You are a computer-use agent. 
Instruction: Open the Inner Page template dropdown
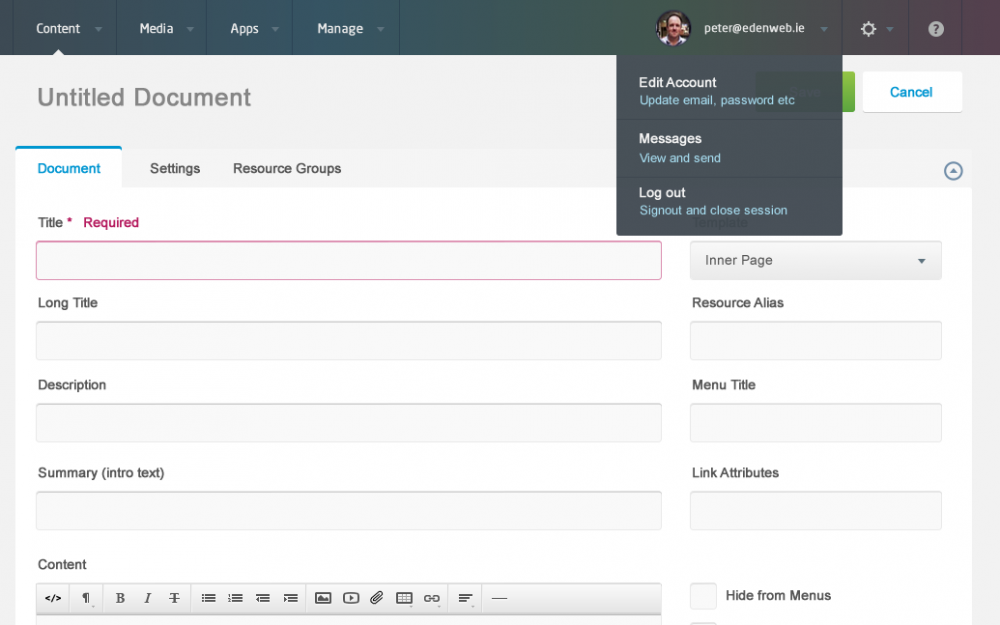point(815,260)
